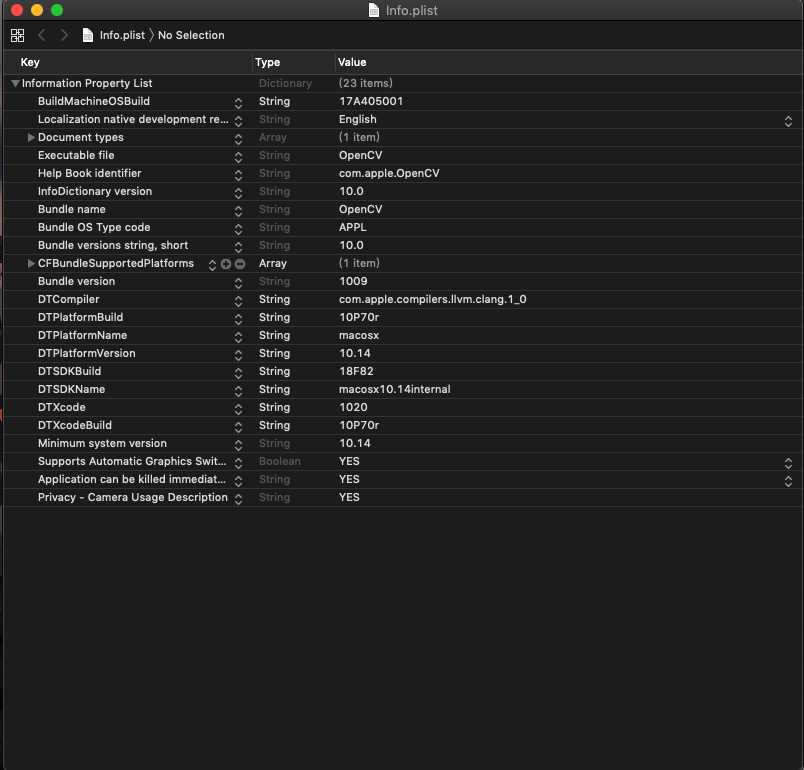
Task: Select the value 1009 for Bundle version
Action: [x=353, y=281]
